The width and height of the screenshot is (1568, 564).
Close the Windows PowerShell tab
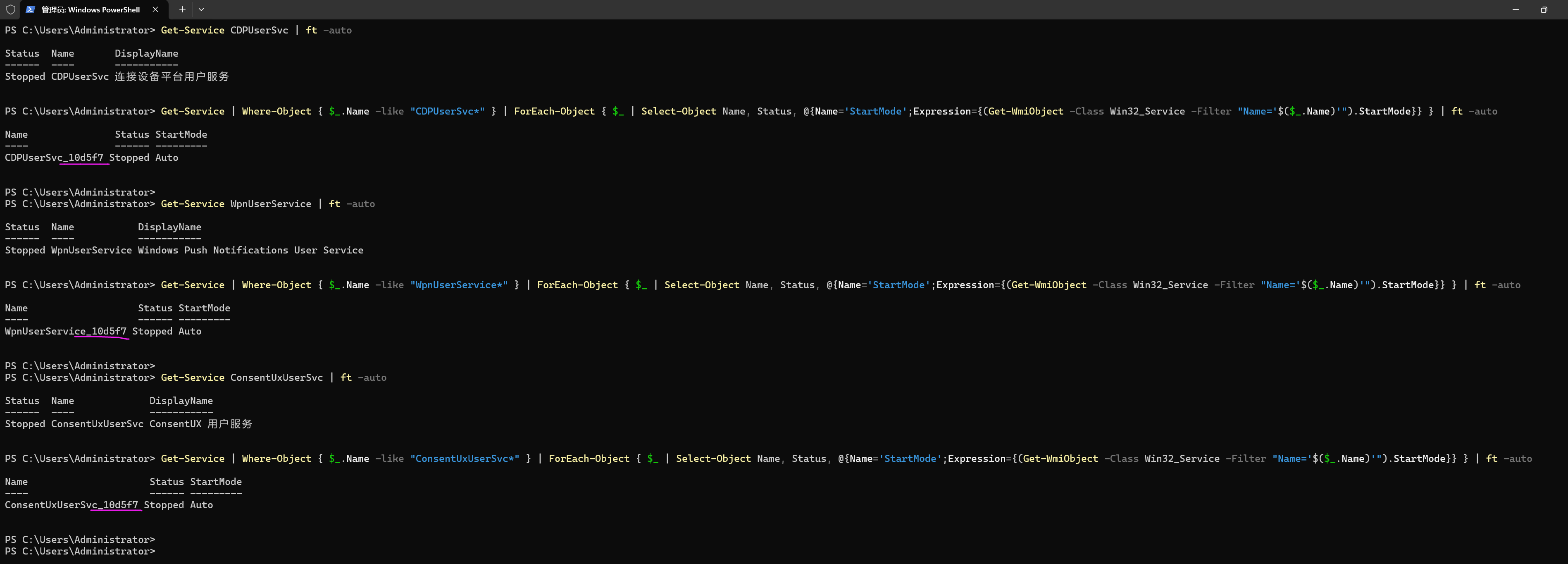155,9
